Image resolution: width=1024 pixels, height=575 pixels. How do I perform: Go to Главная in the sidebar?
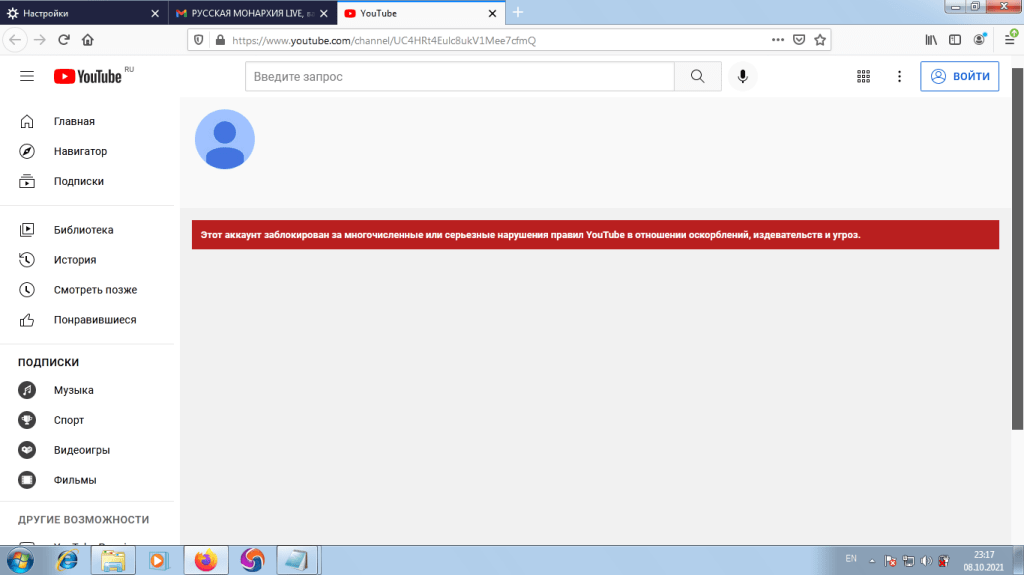tap(74, 122)
